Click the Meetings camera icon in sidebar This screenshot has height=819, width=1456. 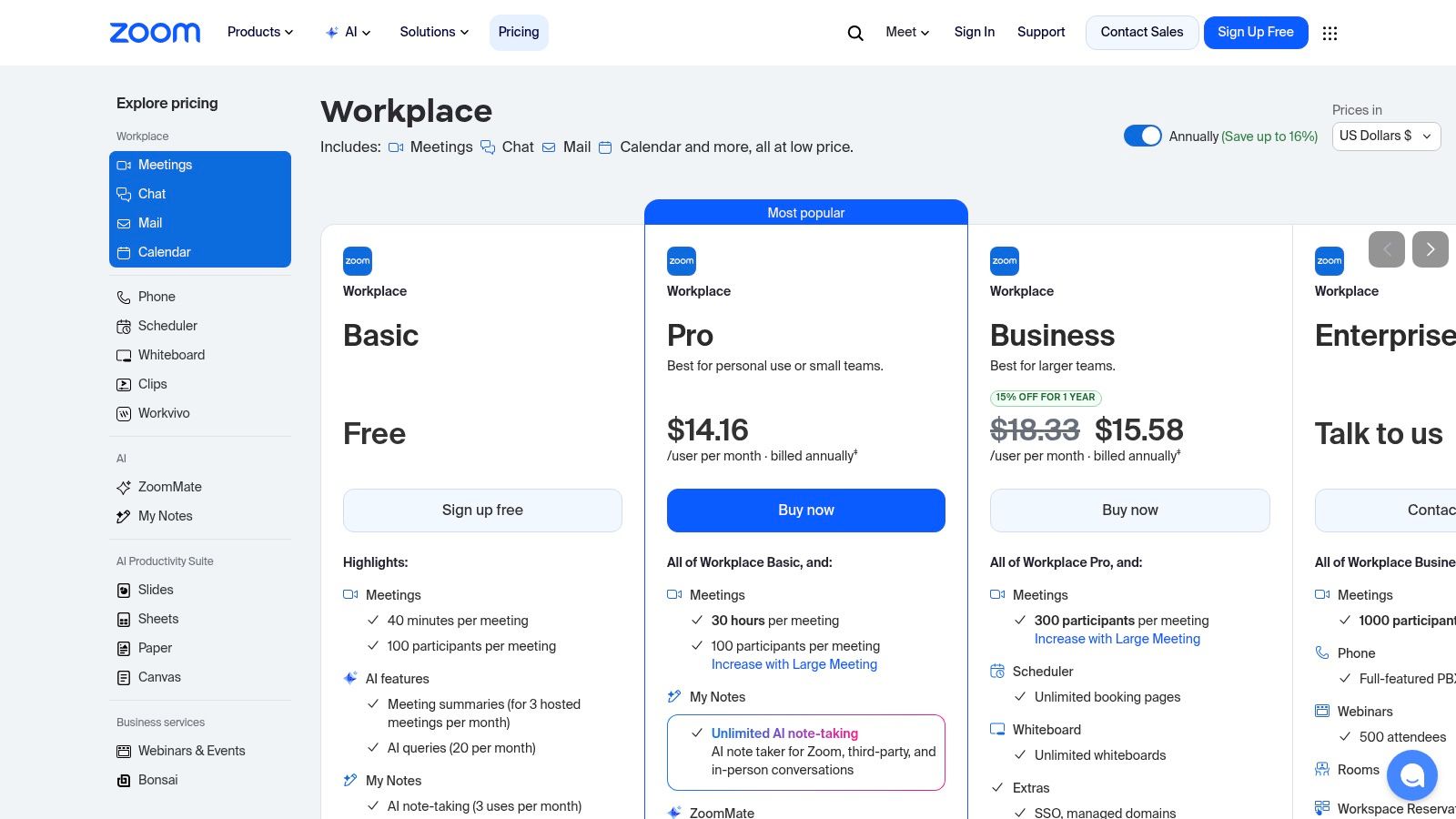[x=124, y=165]
